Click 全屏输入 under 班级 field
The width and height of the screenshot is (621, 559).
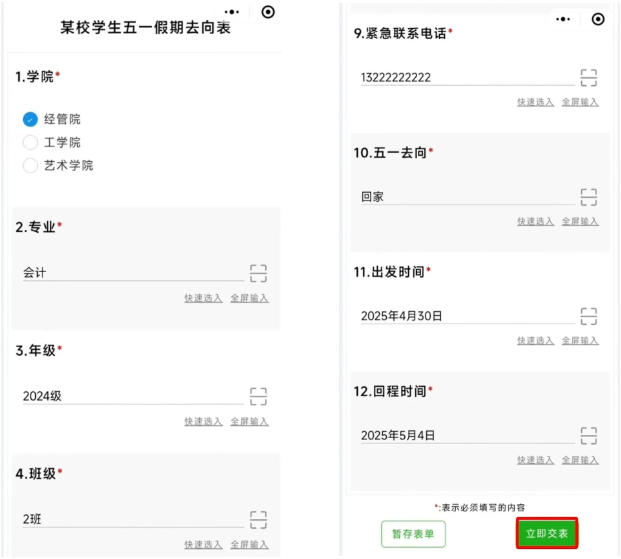[x=250, y=545]
